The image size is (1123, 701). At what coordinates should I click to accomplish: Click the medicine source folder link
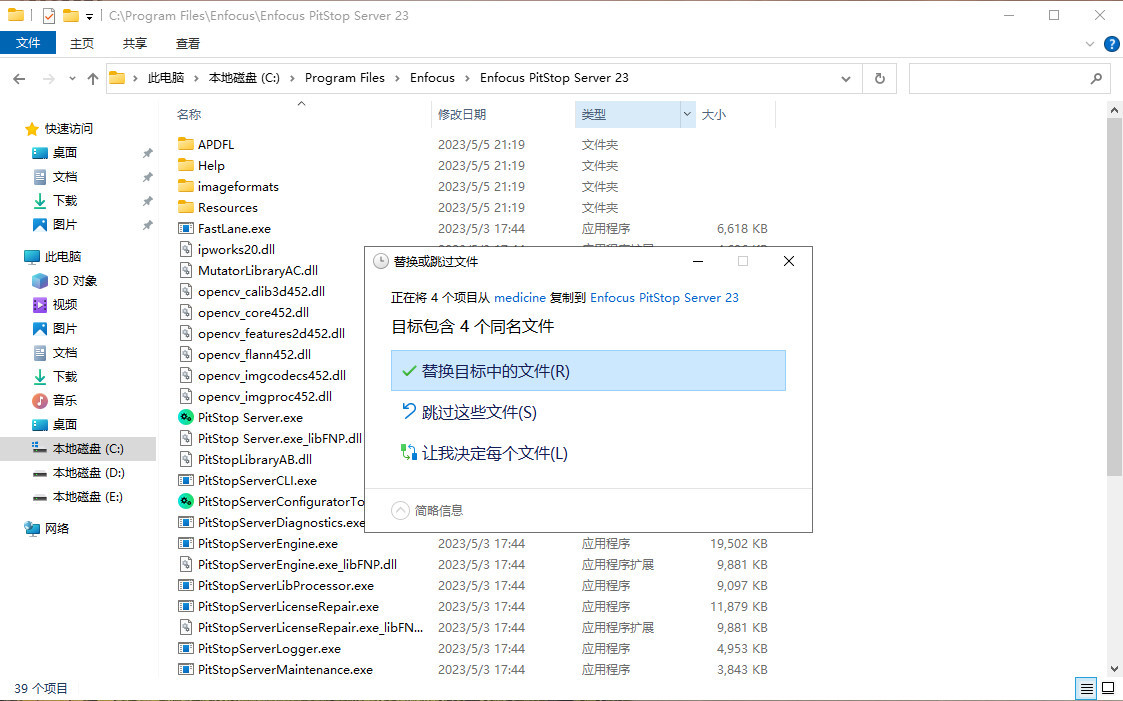click(x=520, y=297)
